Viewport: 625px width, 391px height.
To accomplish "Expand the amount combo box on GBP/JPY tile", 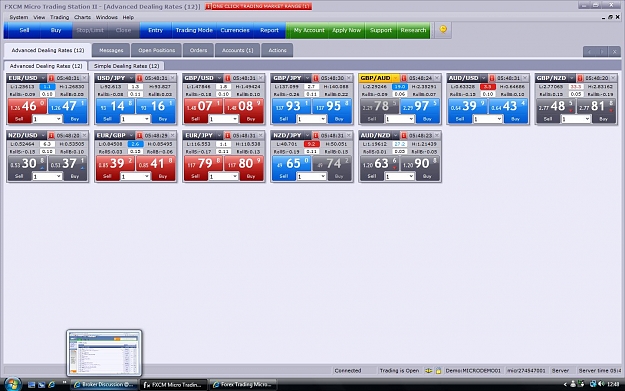I will click(x=323, y=119).
